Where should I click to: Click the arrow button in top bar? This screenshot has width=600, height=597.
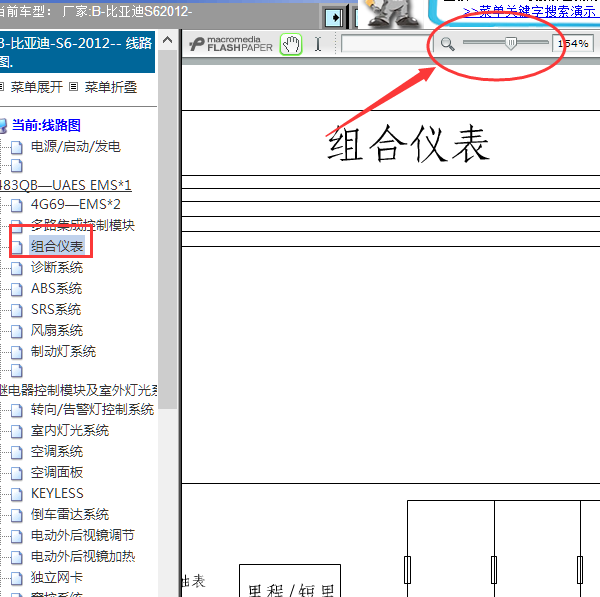334,17
